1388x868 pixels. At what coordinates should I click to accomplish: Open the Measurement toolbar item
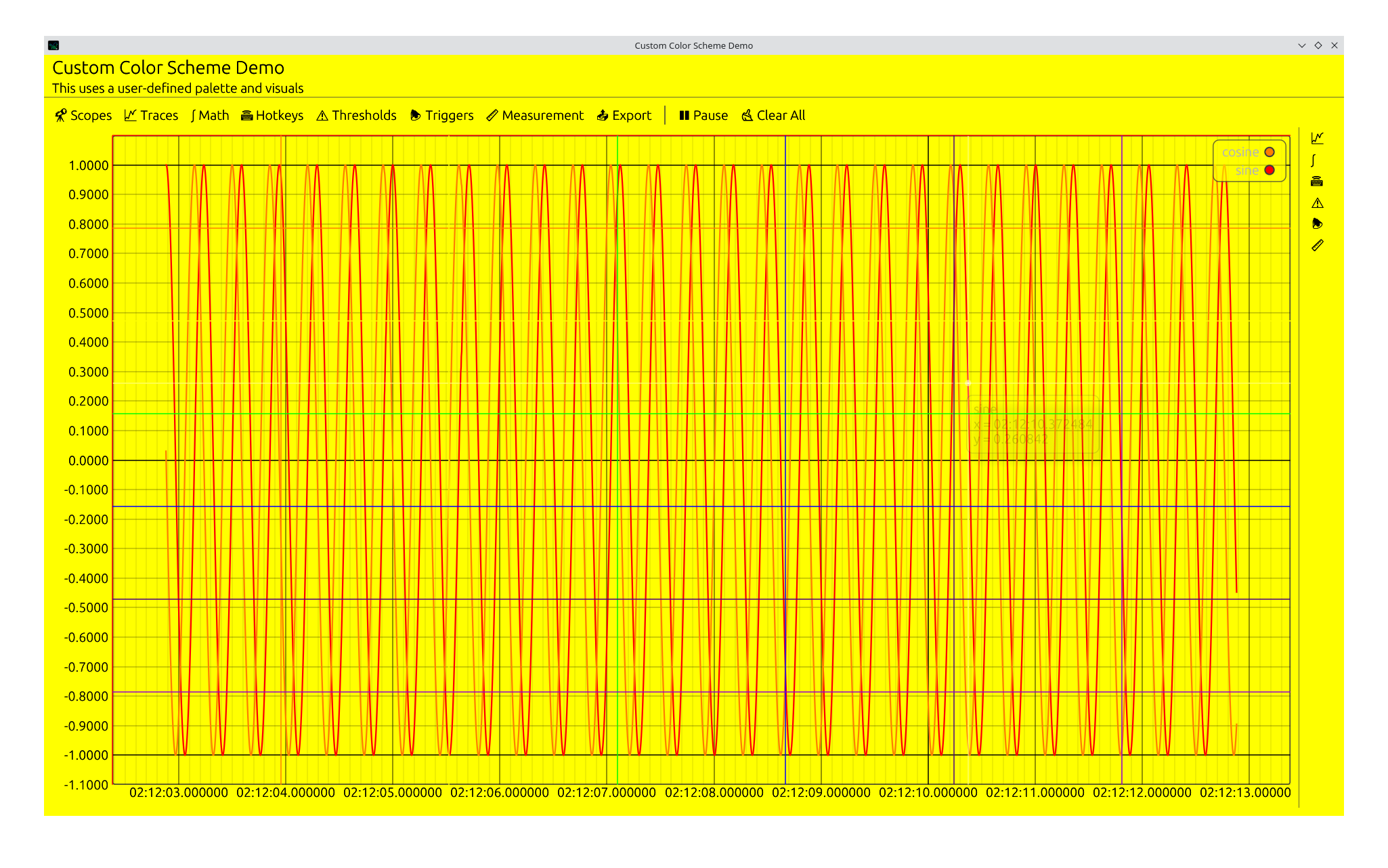click(x=535, y=115)
